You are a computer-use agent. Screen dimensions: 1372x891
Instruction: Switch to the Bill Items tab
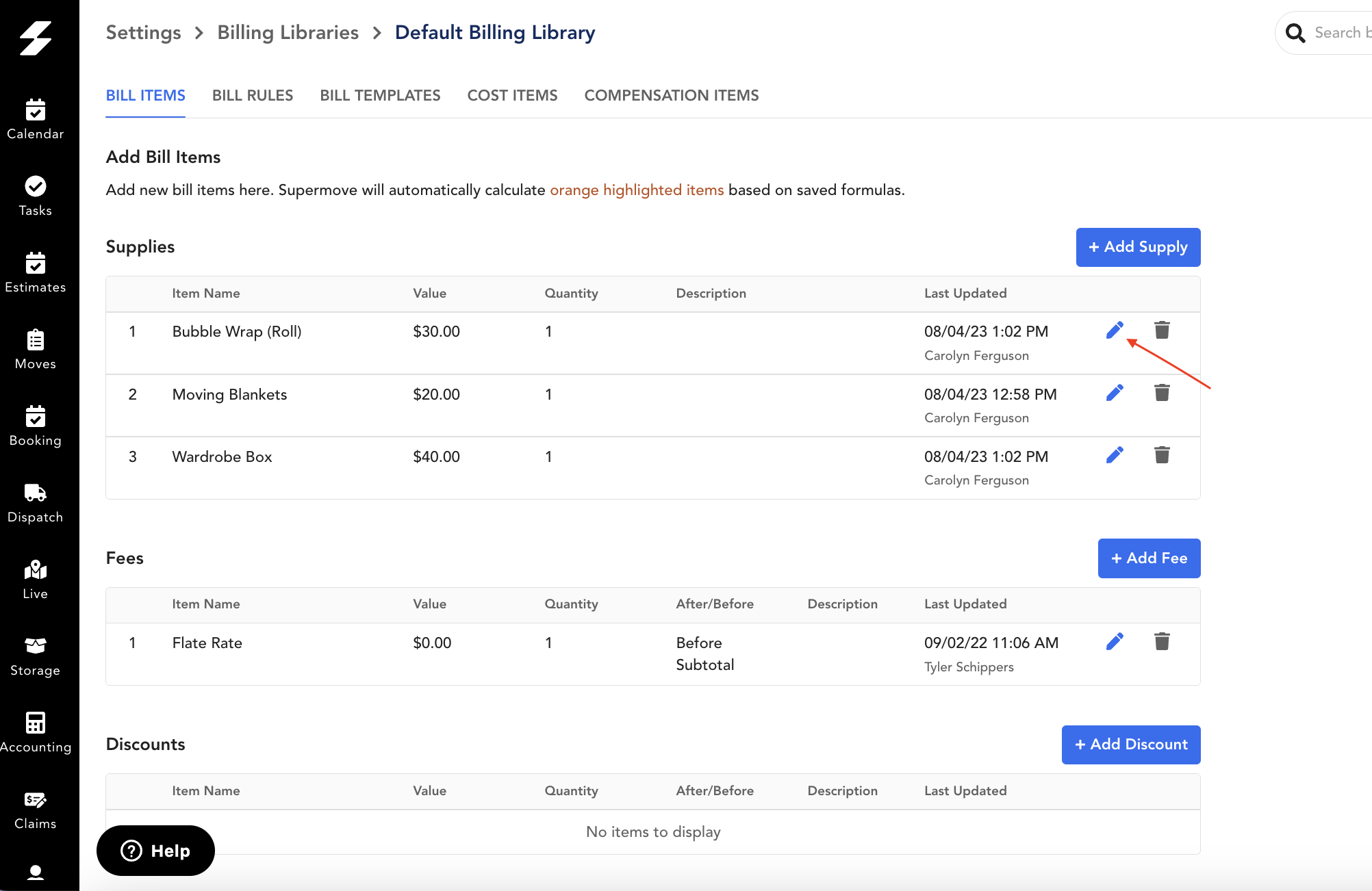(145, 95)
